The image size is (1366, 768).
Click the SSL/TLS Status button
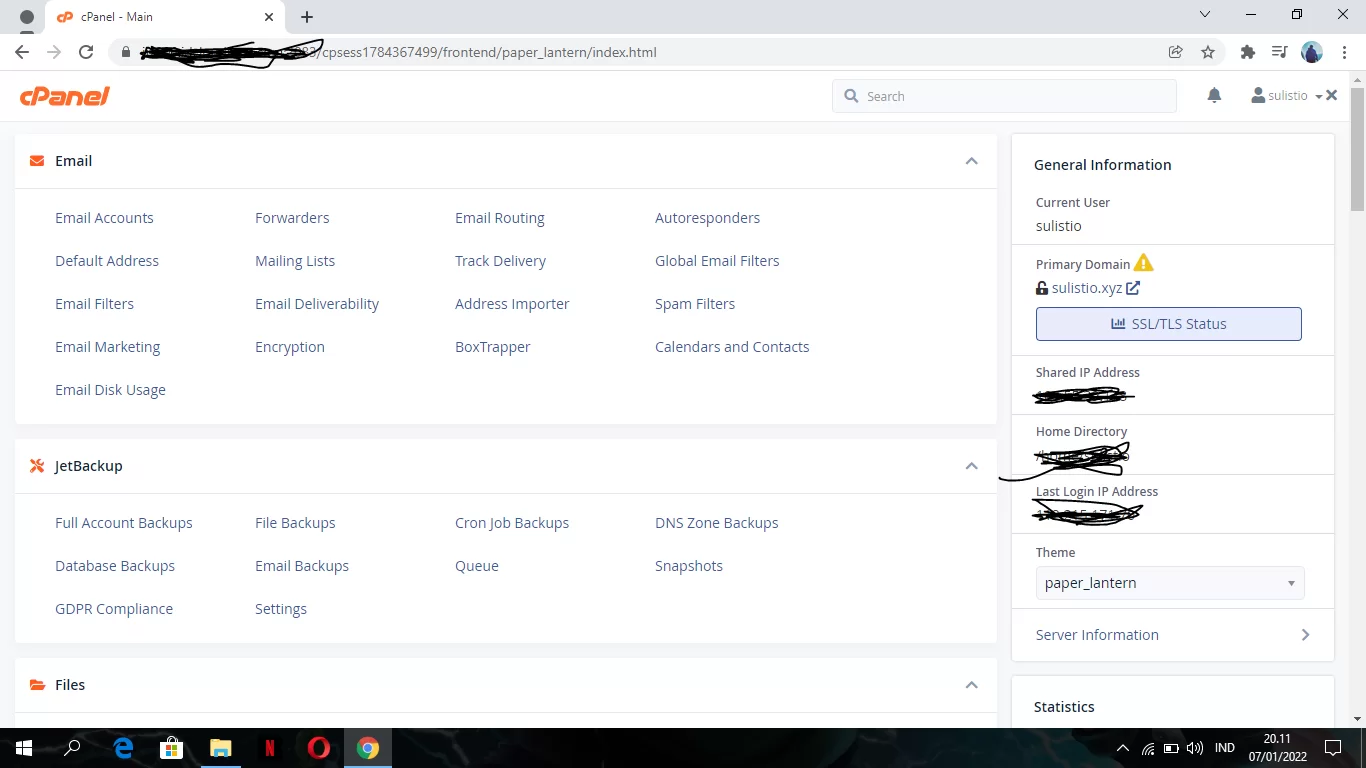pos(1168,324)
